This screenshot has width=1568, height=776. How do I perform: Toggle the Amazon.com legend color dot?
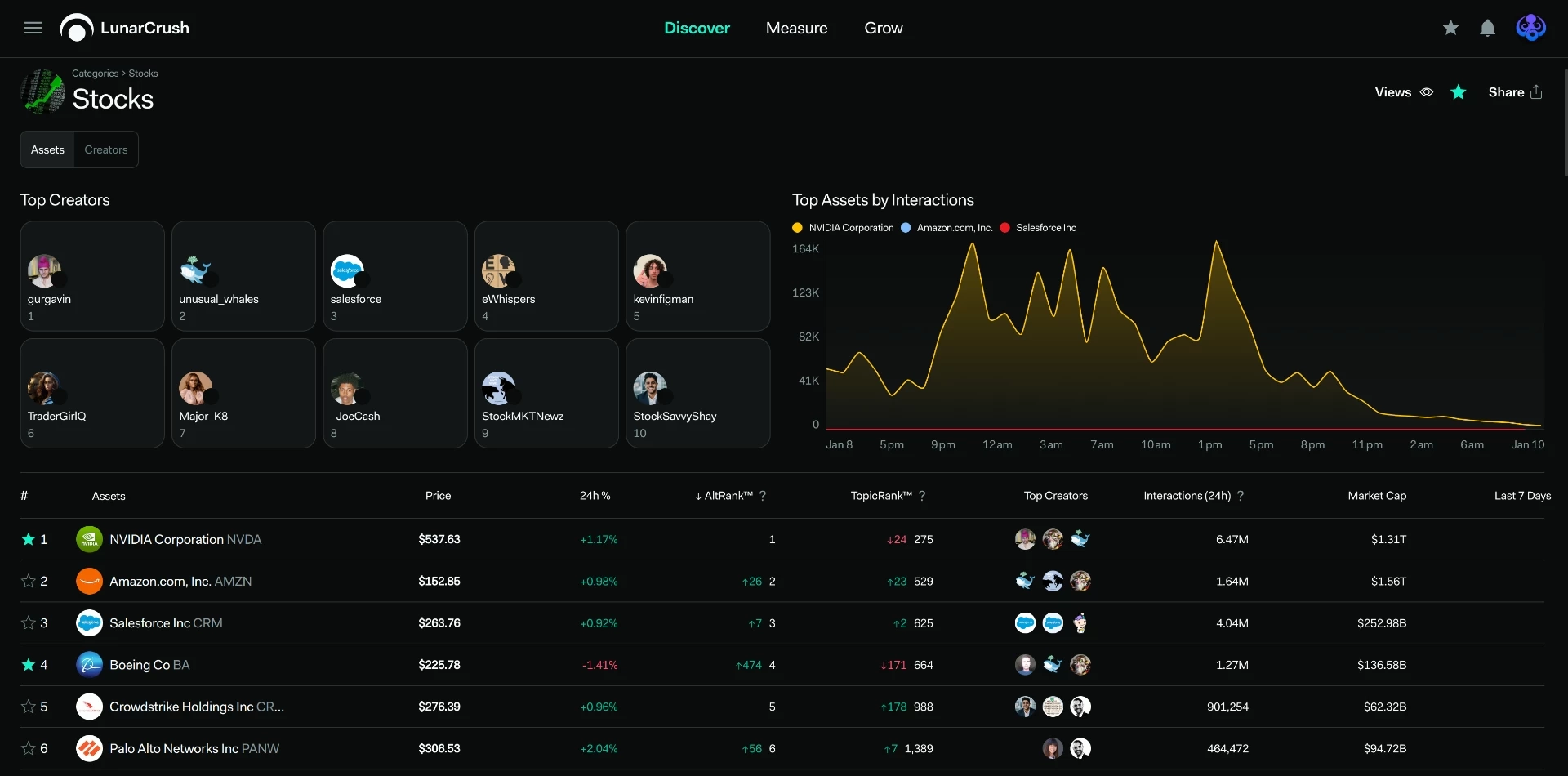pyautogui.click(x=906, y=228)
